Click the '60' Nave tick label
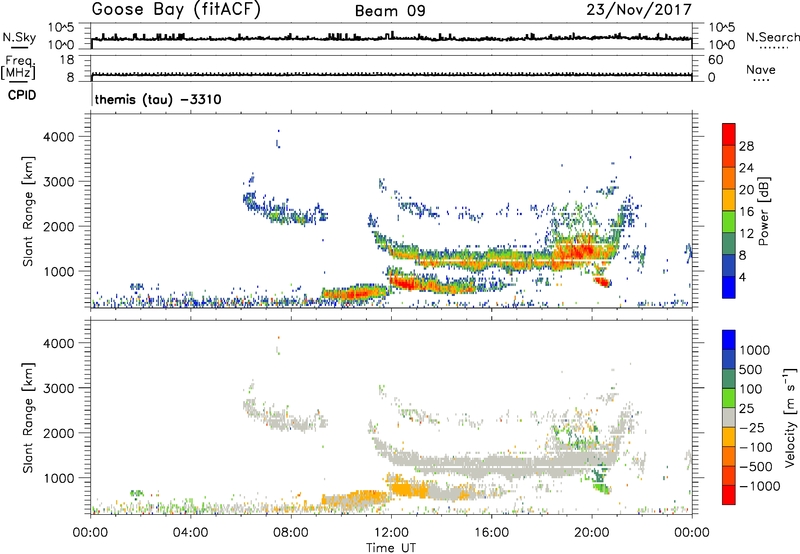Image resolution: width=800 pixels, height=554 pixels. pyautogui.click(x=716, y=60)
